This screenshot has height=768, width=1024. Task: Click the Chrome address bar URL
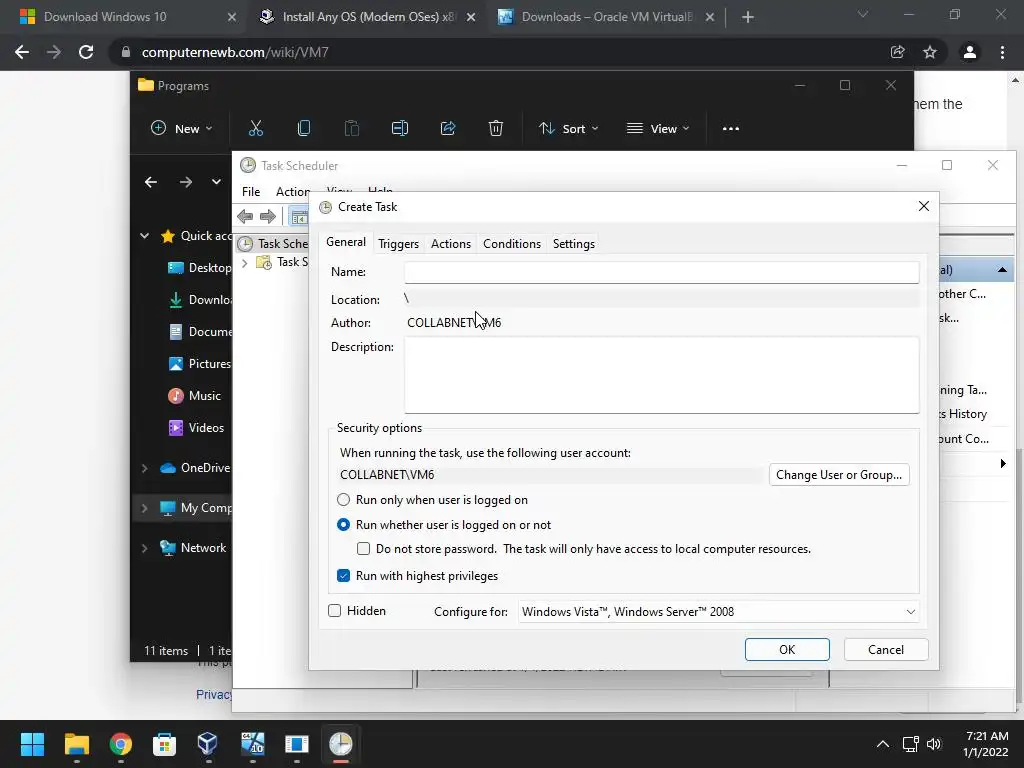coord(235,52)
